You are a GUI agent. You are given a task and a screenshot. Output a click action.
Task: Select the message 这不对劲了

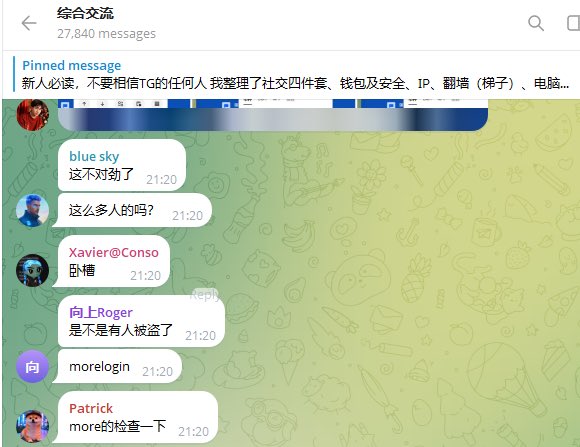coord(122,165)
